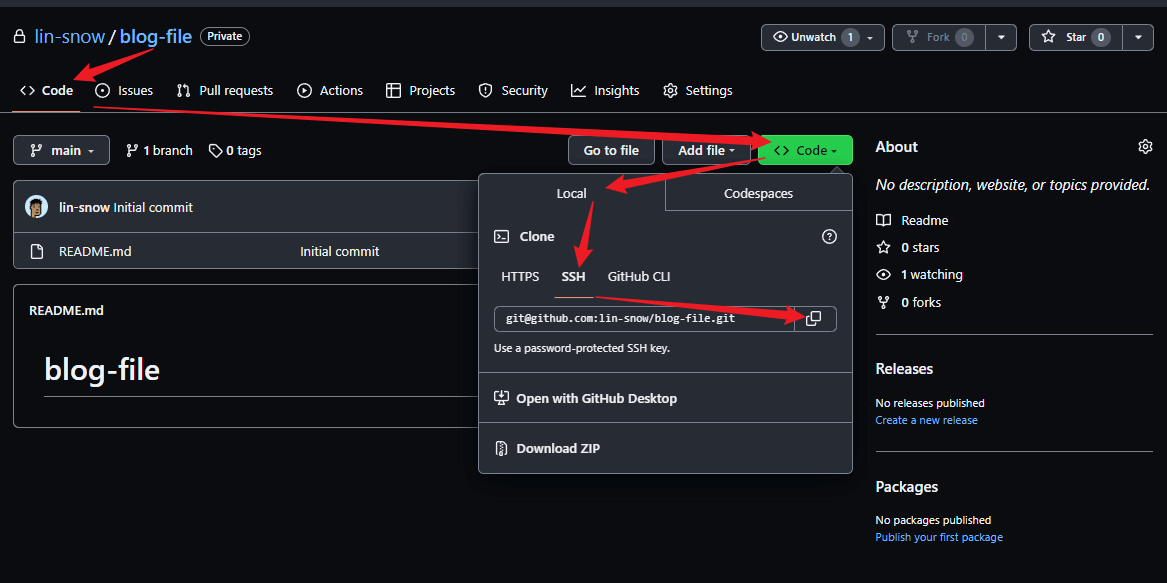Click the README.md file icon

36,252
